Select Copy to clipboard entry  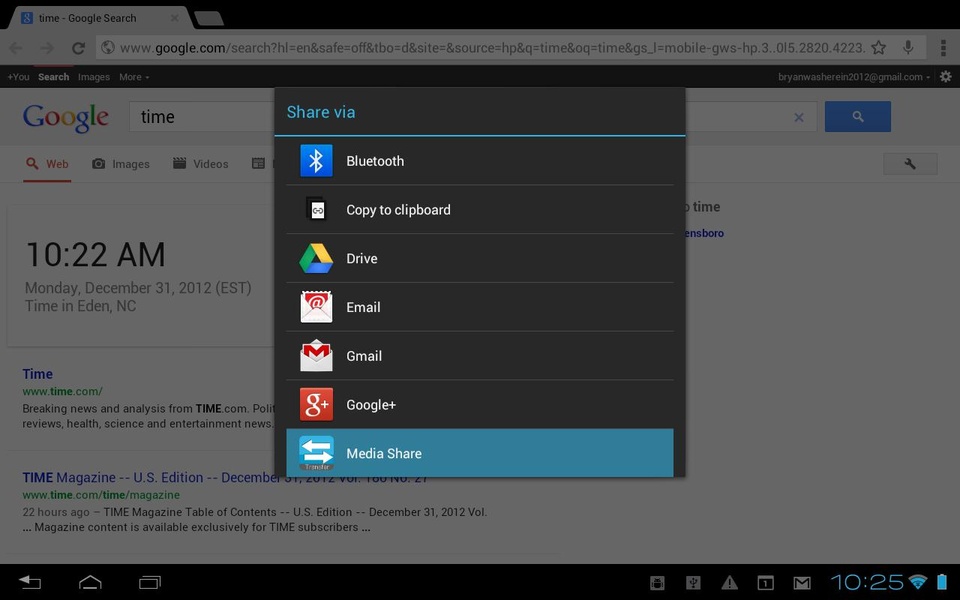tap(480, 210)
